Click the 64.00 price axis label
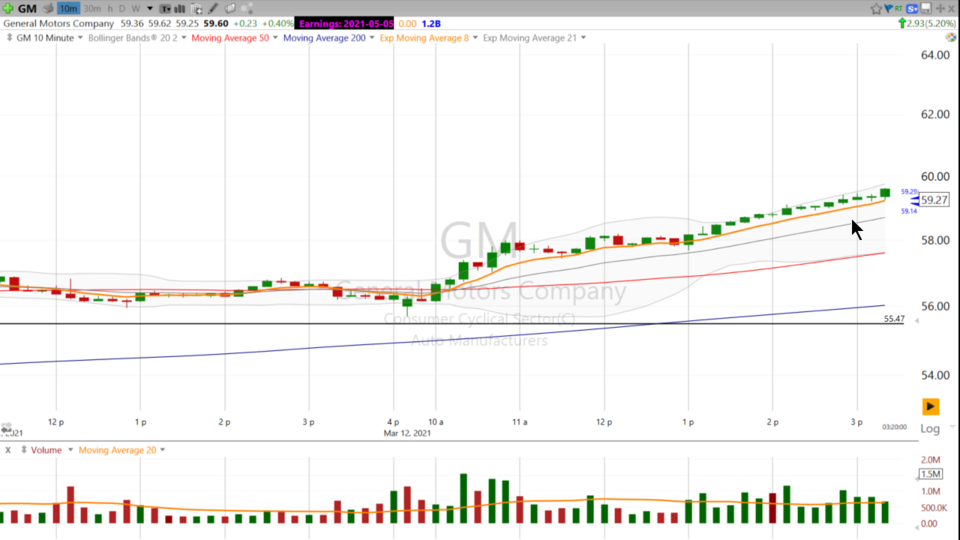The image size is (960, 540). tap(936, 55)
